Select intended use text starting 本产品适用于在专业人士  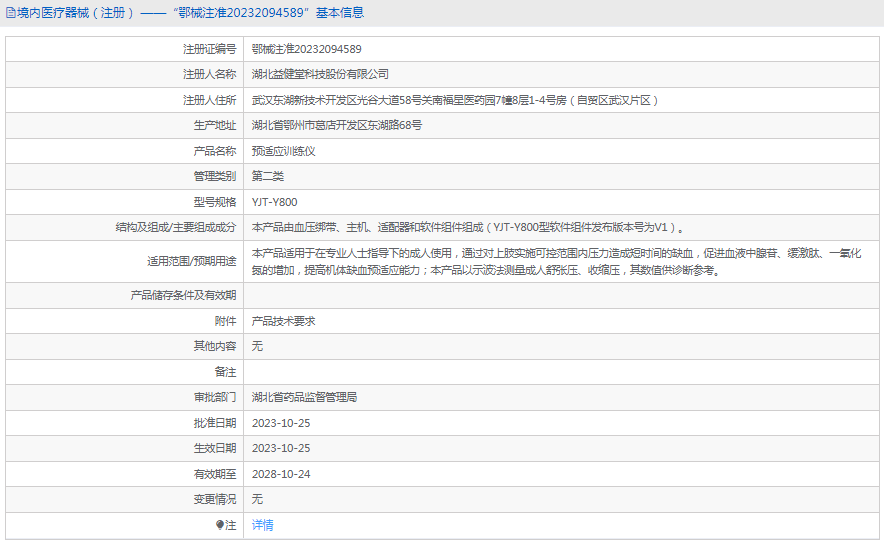click(x=556, y=262)
